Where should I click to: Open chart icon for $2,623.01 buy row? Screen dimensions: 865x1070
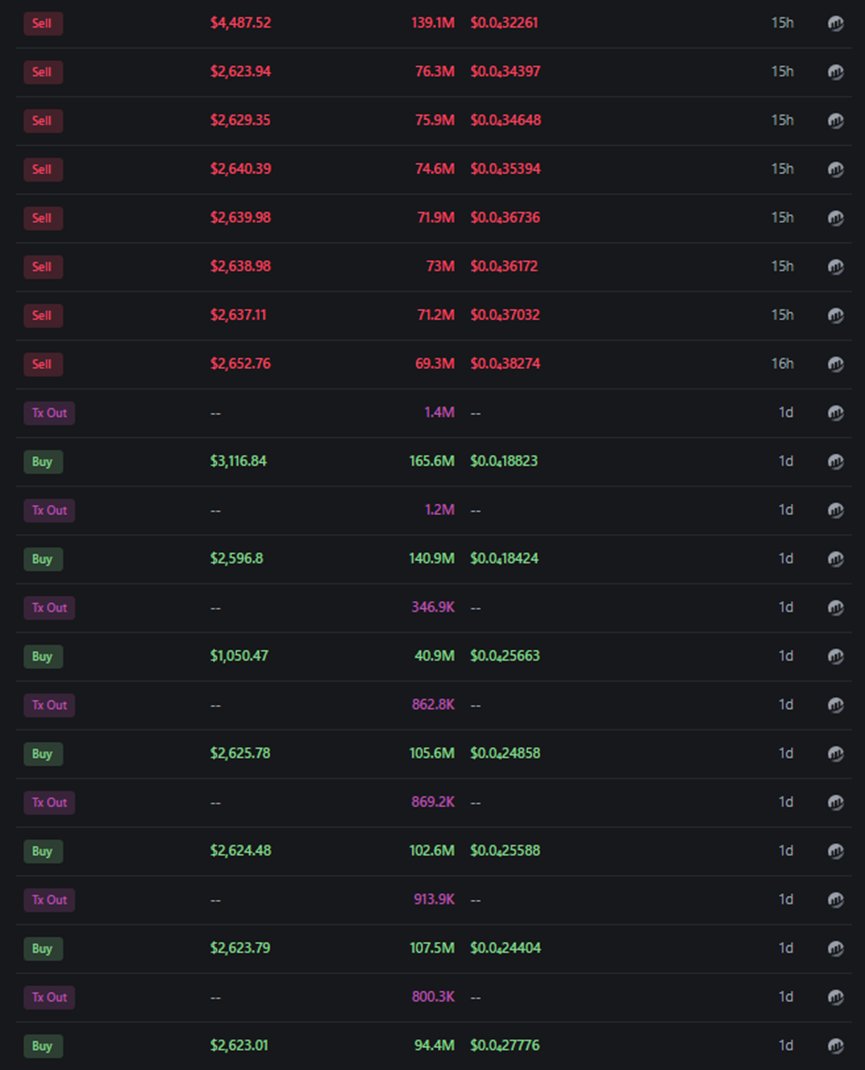(836, 1046)
